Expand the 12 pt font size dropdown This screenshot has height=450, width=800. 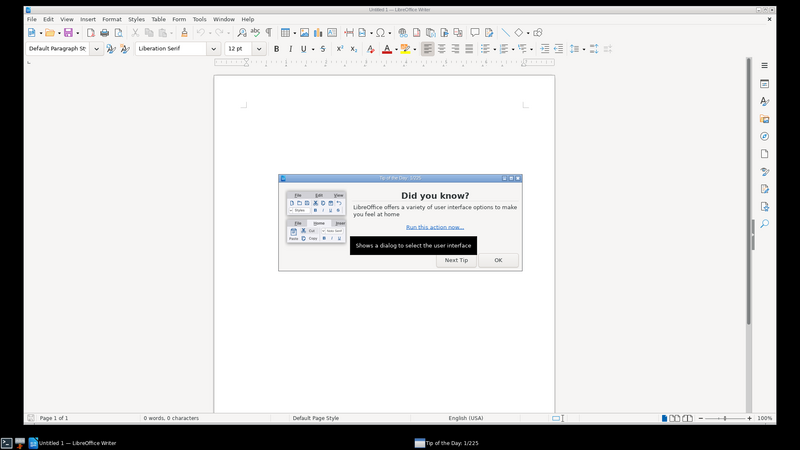(259, 49)
